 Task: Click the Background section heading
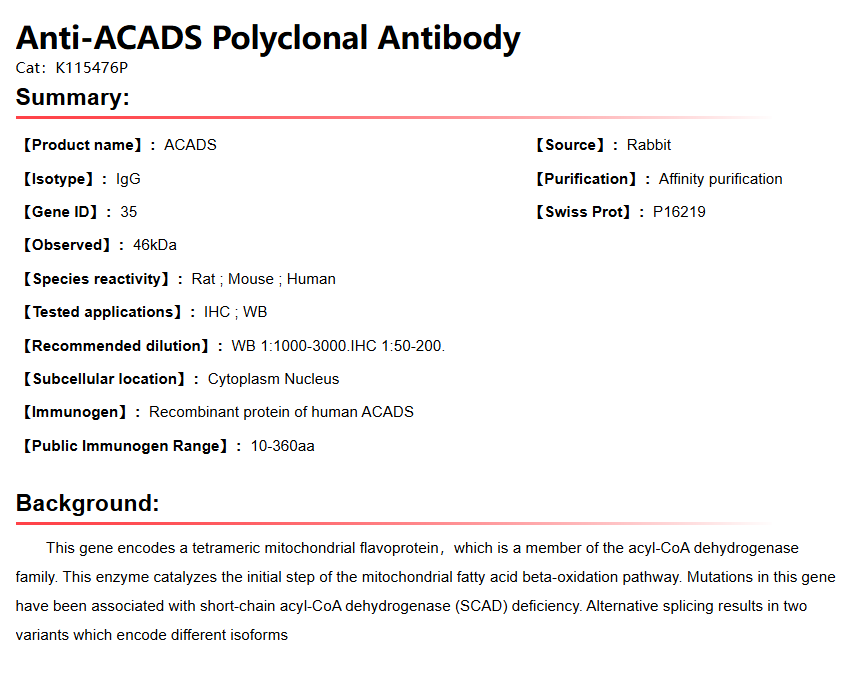pyautogui.click(x=88, y=503)
